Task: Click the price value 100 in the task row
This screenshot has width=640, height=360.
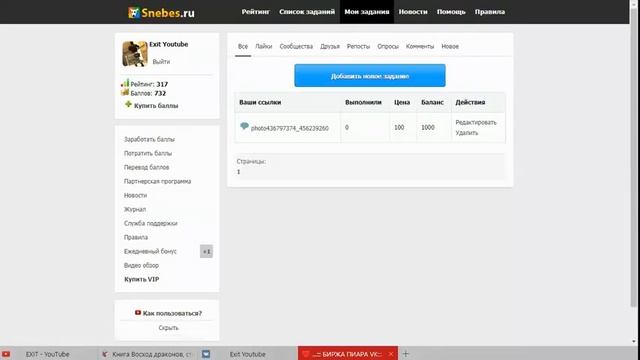Action: point(399,128)
